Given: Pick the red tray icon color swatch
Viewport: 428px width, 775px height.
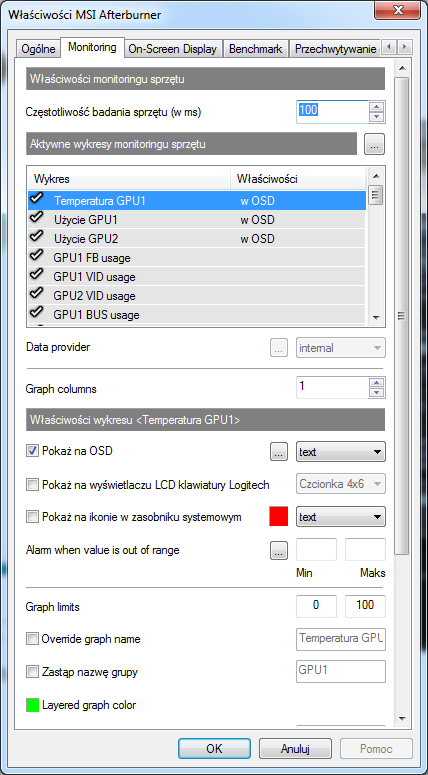Looking at the screenshot, I should tap(279, 517).
